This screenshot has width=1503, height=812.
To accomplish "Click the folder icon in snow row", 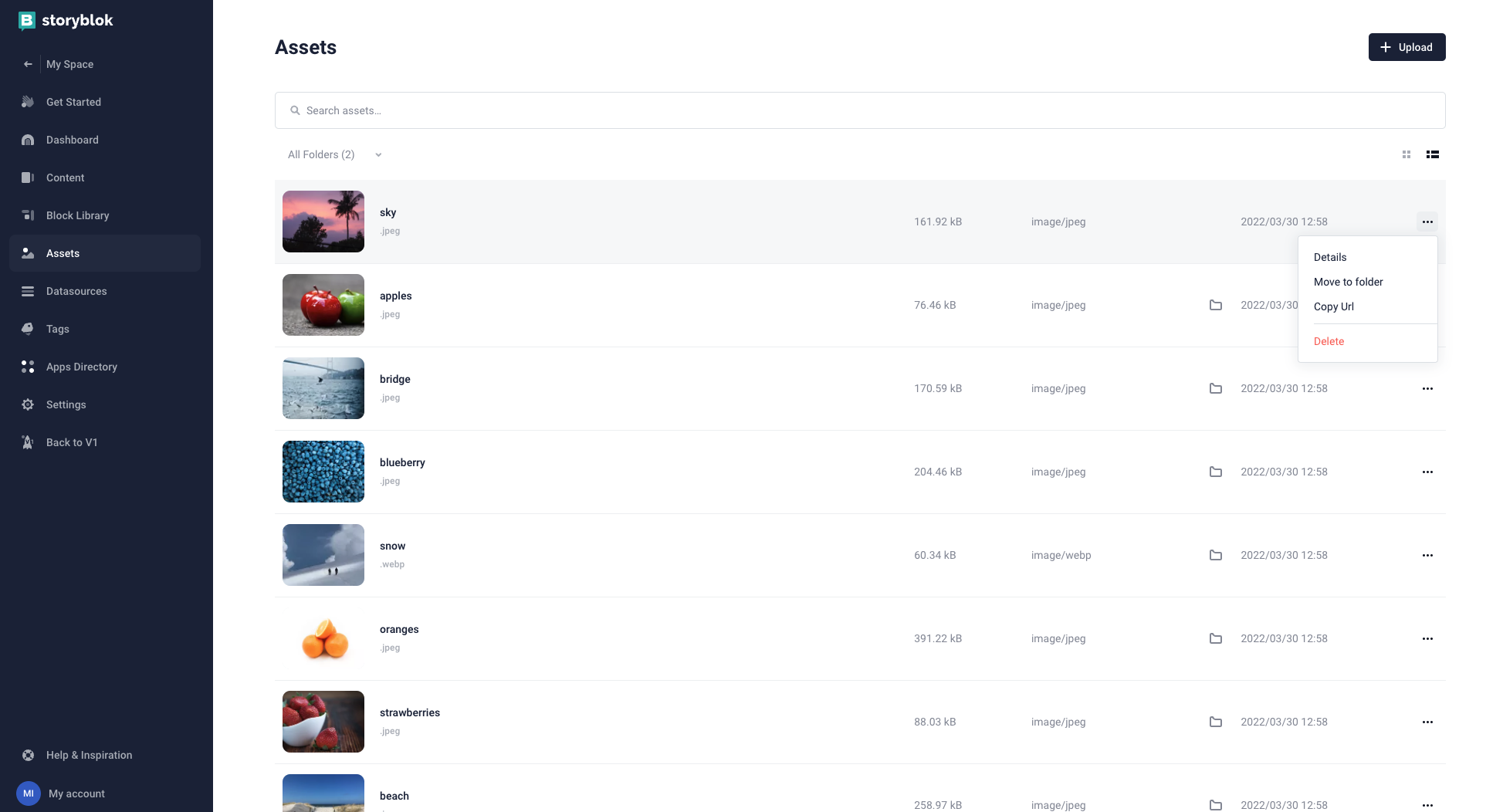I will [x=1216, y=555].
